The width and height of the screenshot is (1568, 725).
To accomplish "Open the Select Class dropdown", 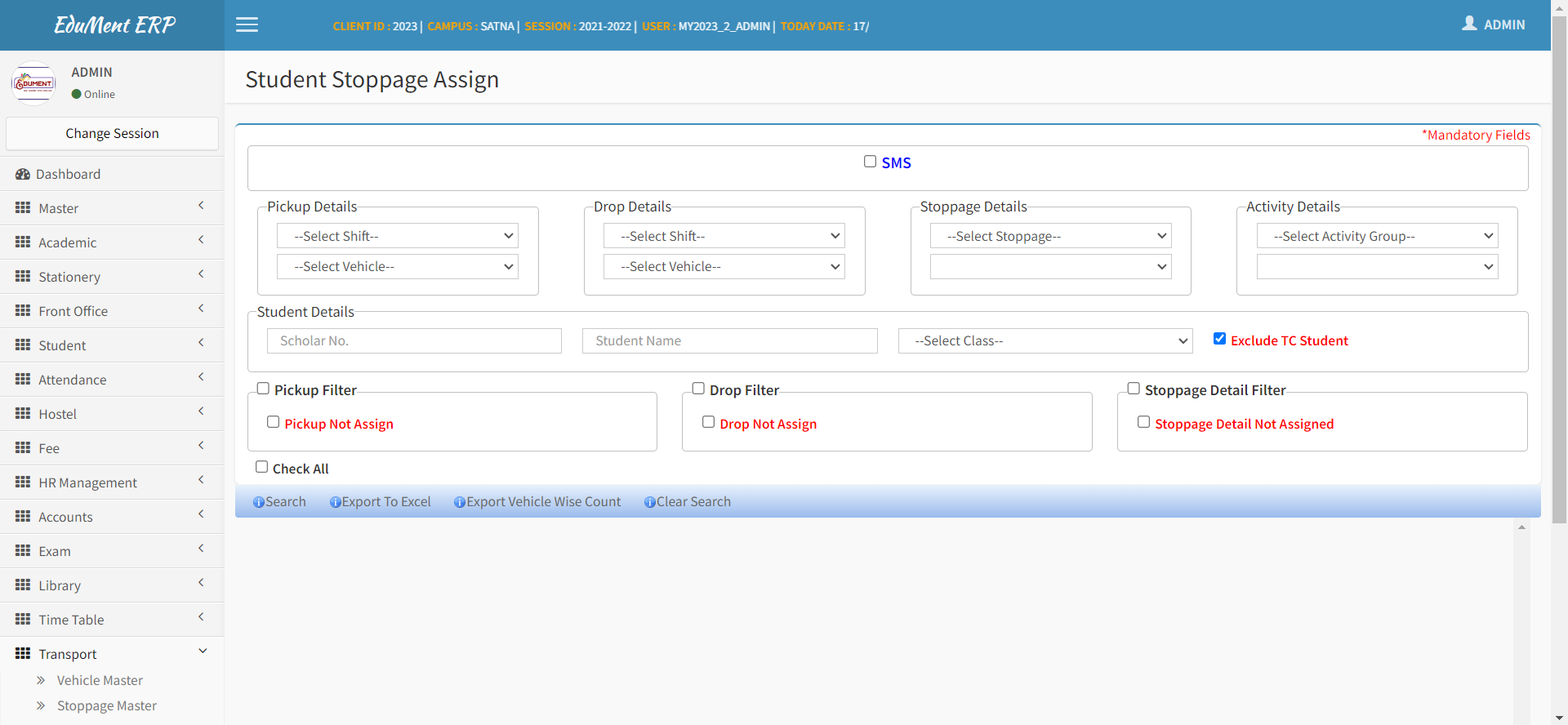I will point(1045,340).
